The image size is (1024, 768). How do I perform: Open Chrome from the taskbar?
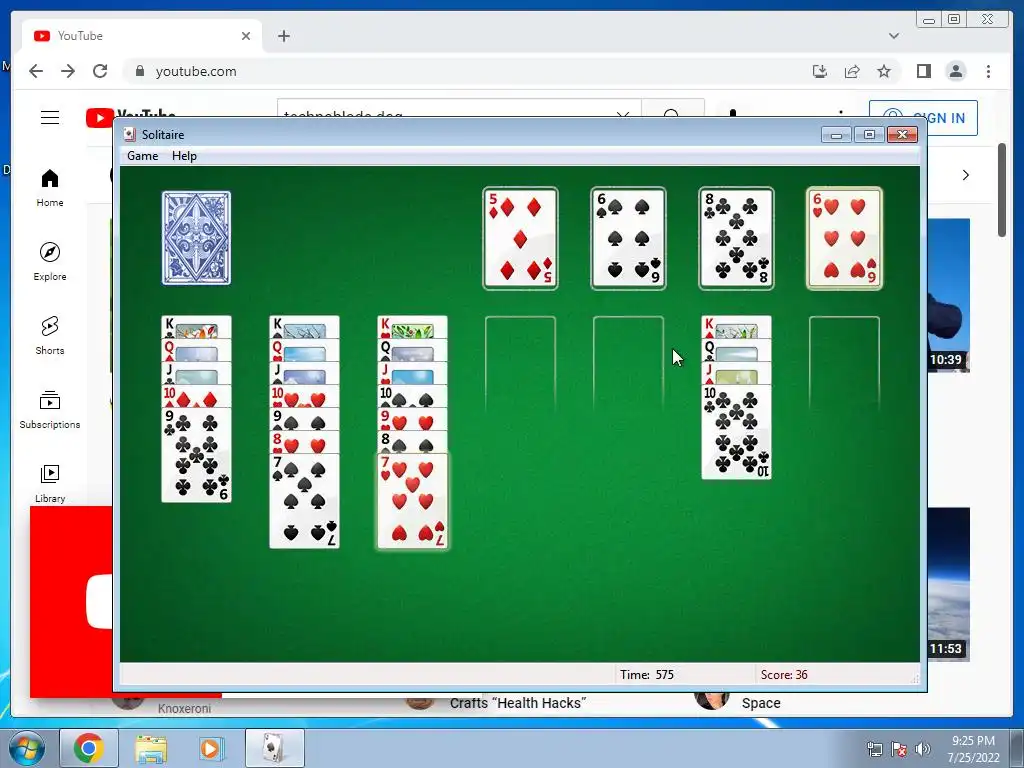(89, 748)
